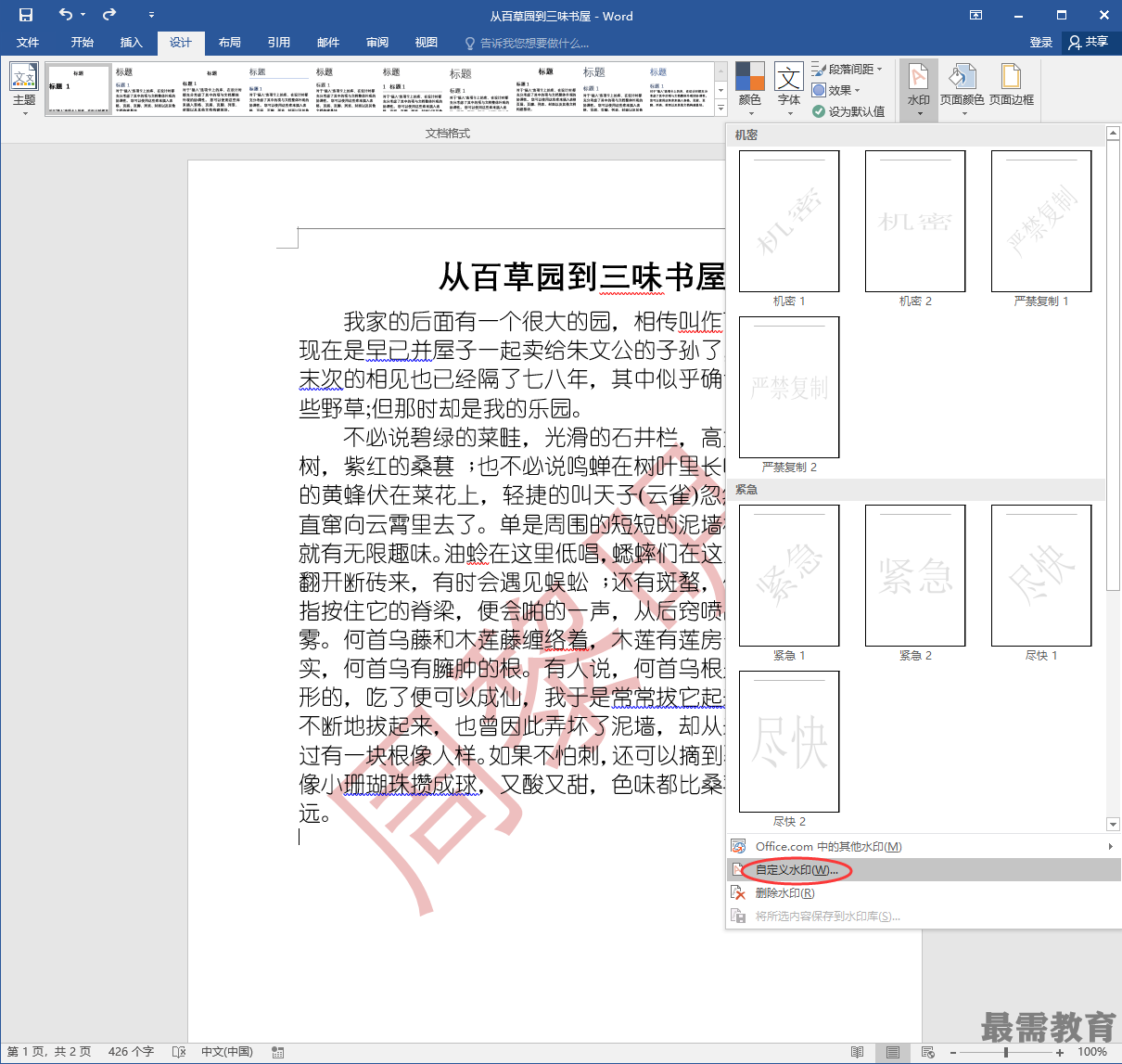
Task: Click the spelling proofing status icon
Action: pos(179,1052)
